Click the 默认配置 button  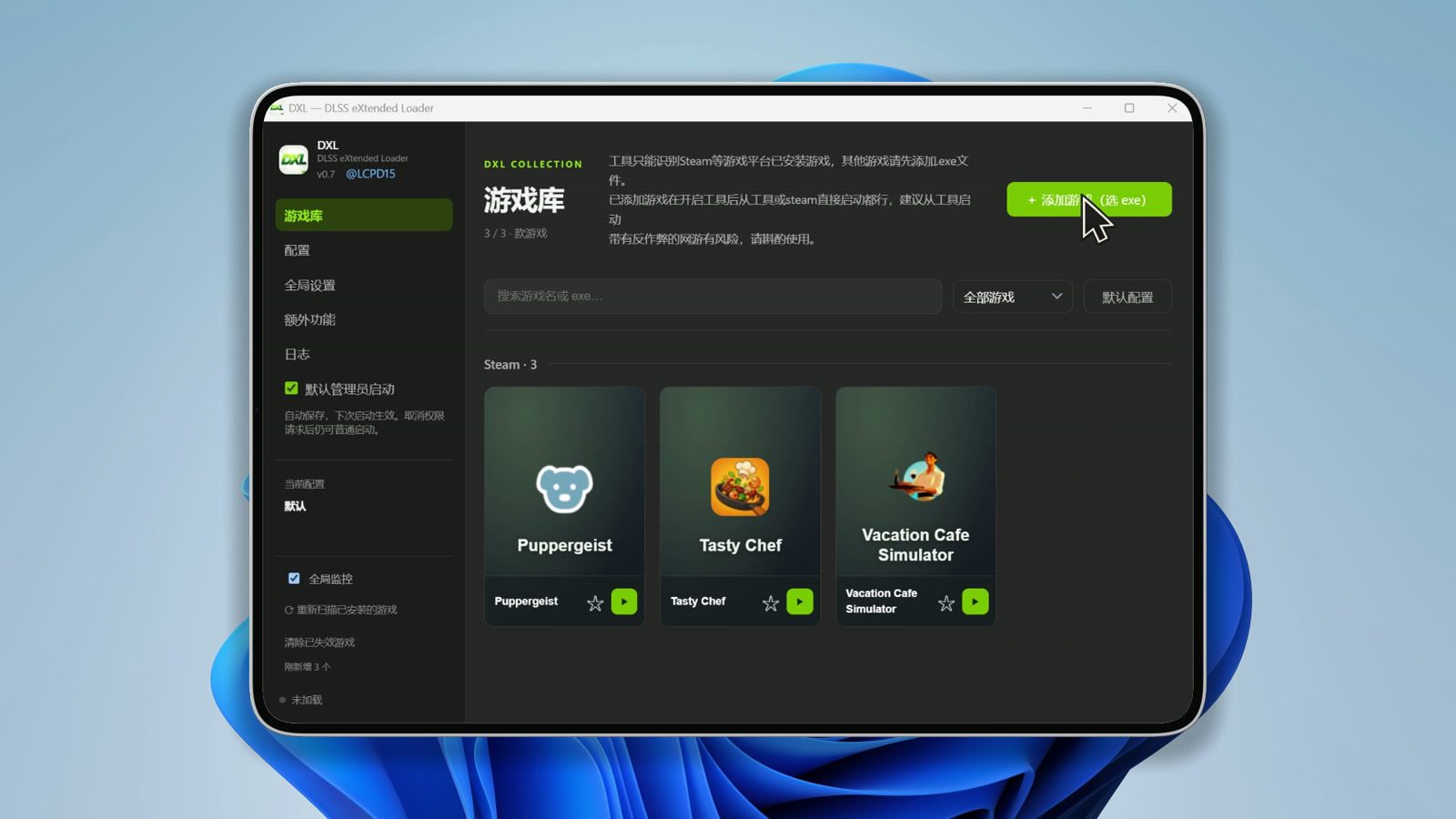click(x=1127, y=297)
